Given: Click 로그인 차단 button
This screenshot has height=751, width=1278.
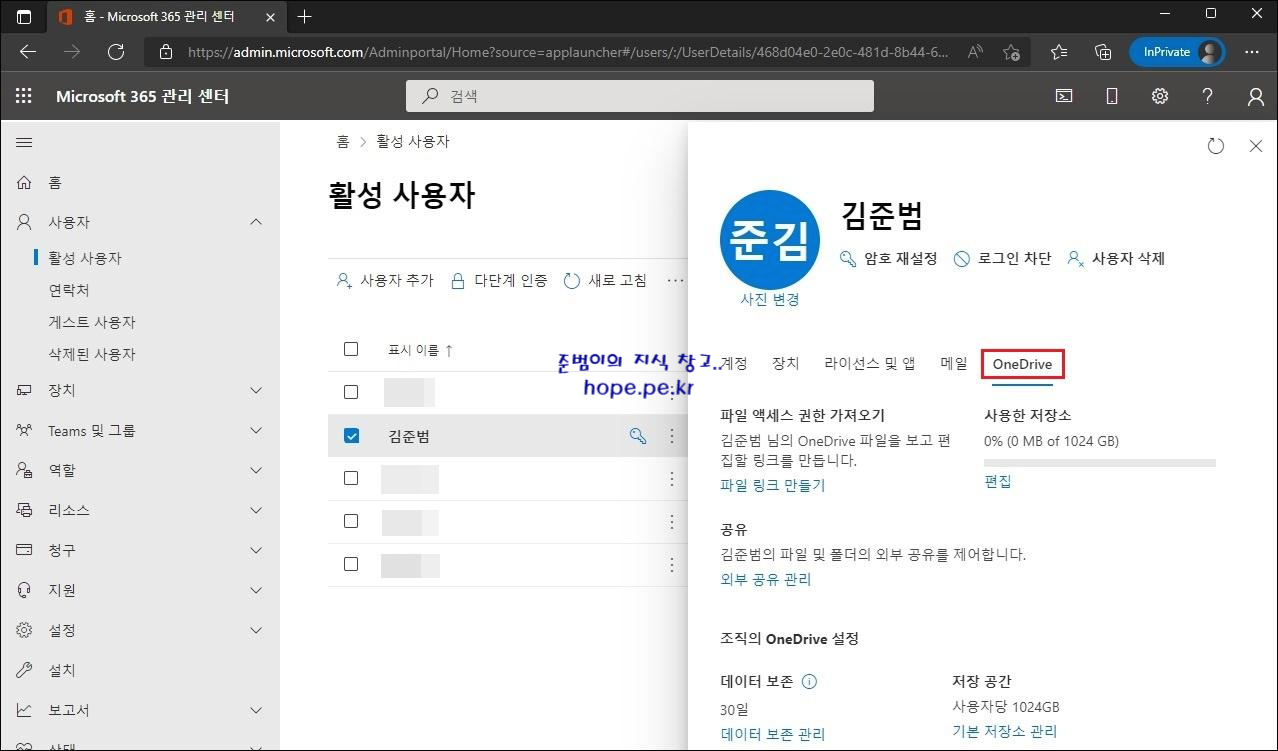Looking at the screenshot, I should pos(1002,258).
